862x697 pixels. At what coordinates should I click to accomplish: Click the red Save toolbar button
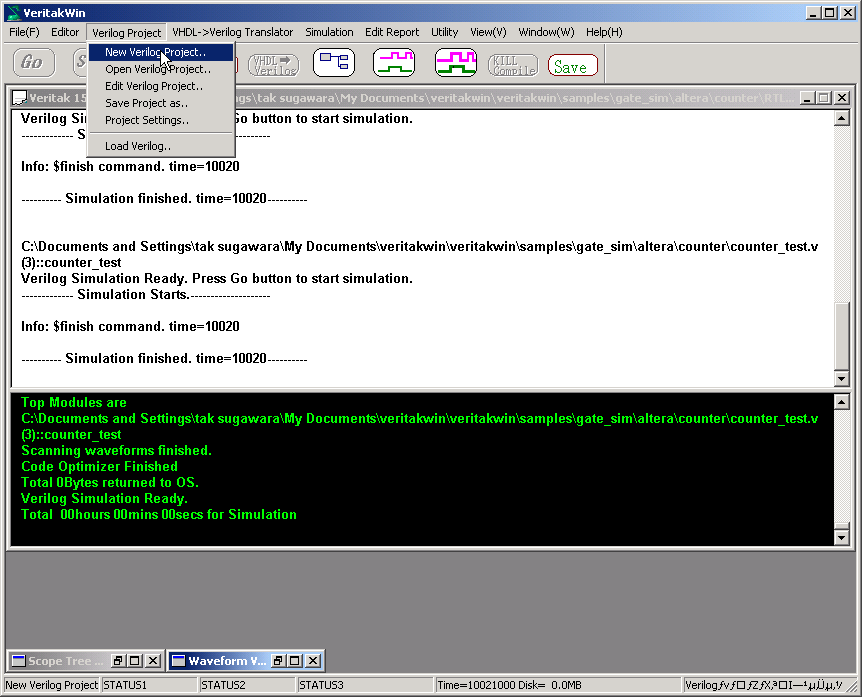(x=572, y=65)
